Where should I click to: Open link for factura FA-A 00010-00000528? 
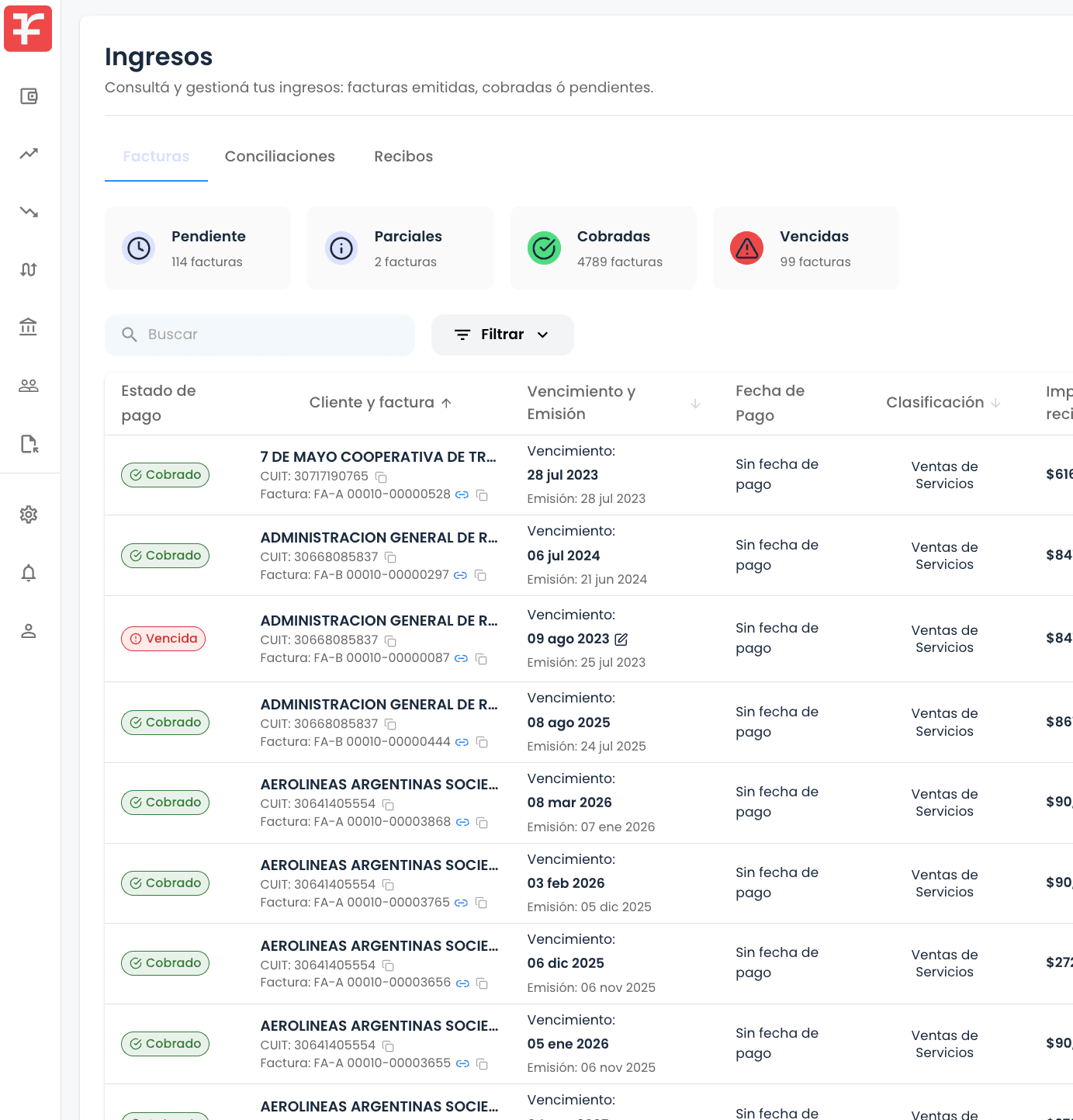462,494
